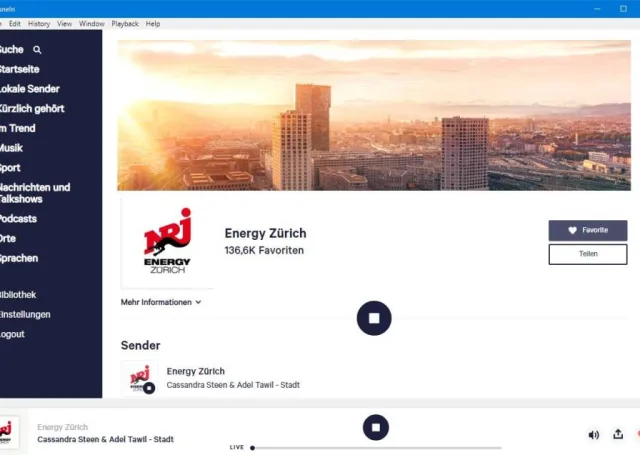Viewport: 640px width, 455px height.
Task: Select Sport in the sidebar
Action: (x=10, y=168)
